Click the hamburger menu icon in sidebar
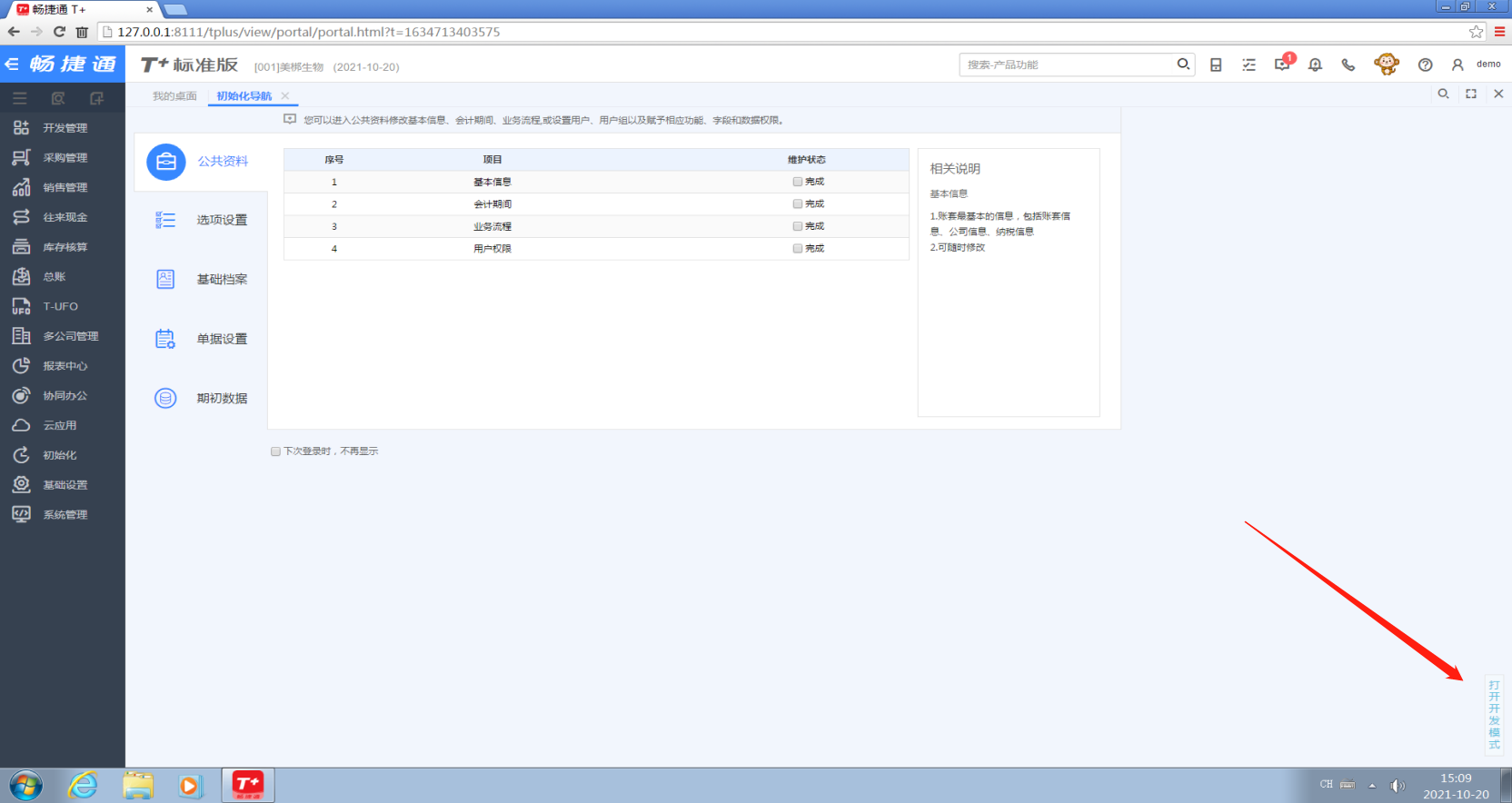Viewport: 1512px width, 803px height. (20, 98)
